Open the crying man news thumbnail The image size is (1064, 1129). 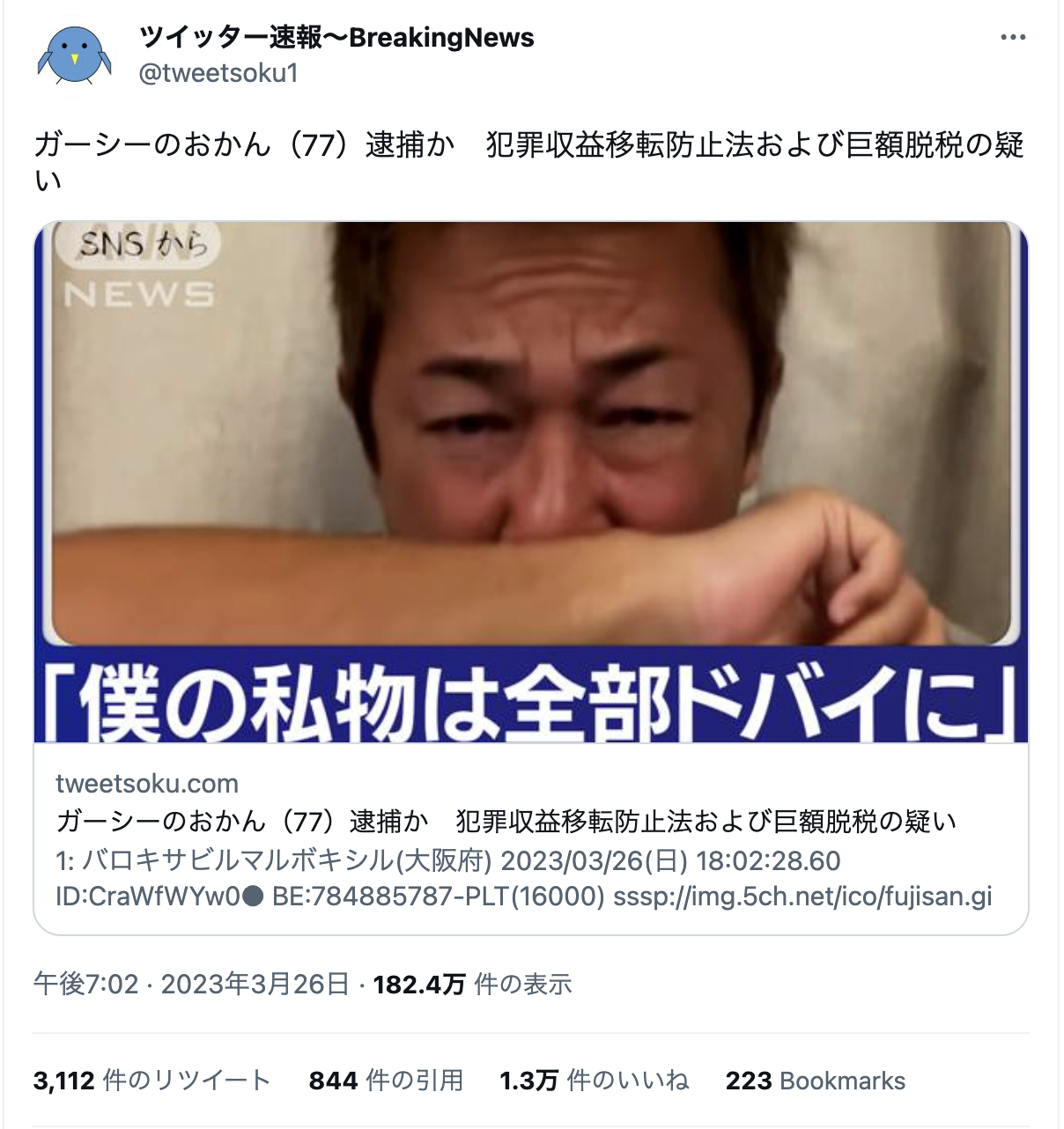[x=531, y=482]
